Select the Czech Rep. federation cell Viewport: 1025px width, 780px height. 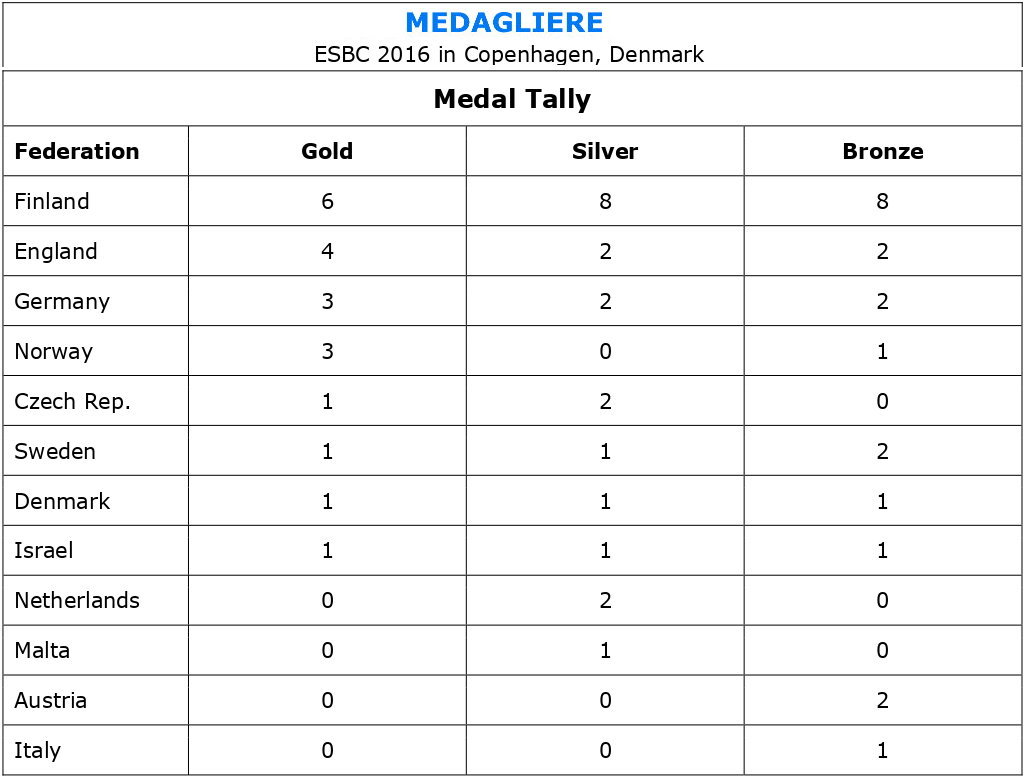[x=72, y=402]
